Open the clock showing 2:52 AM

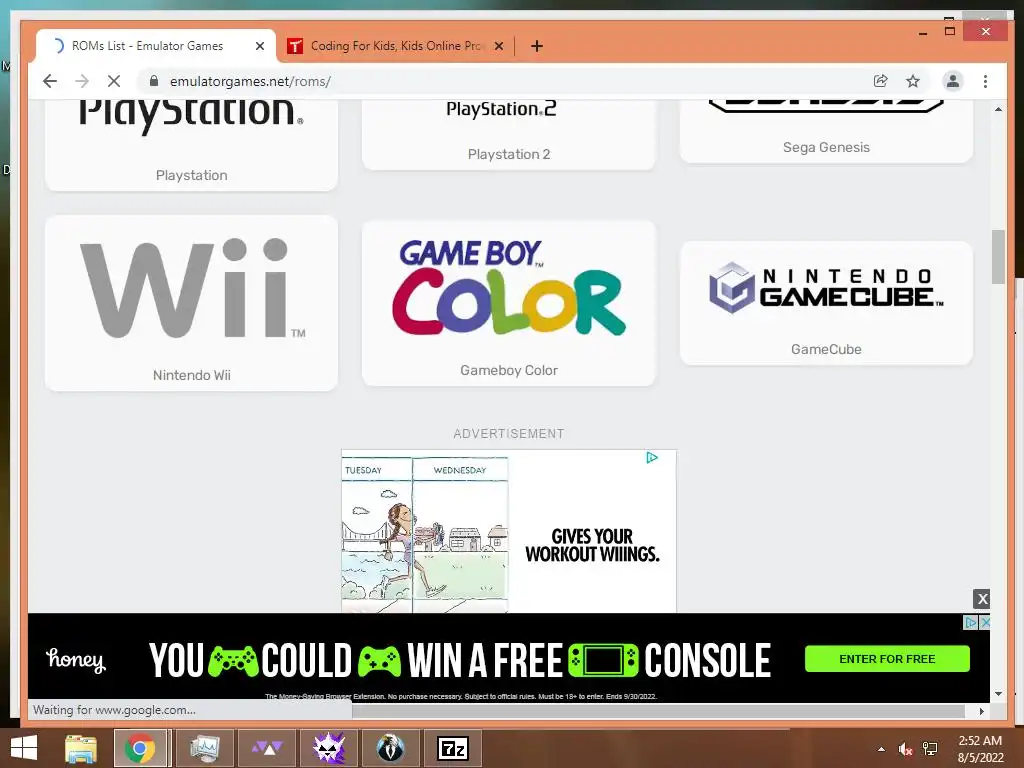980,749
